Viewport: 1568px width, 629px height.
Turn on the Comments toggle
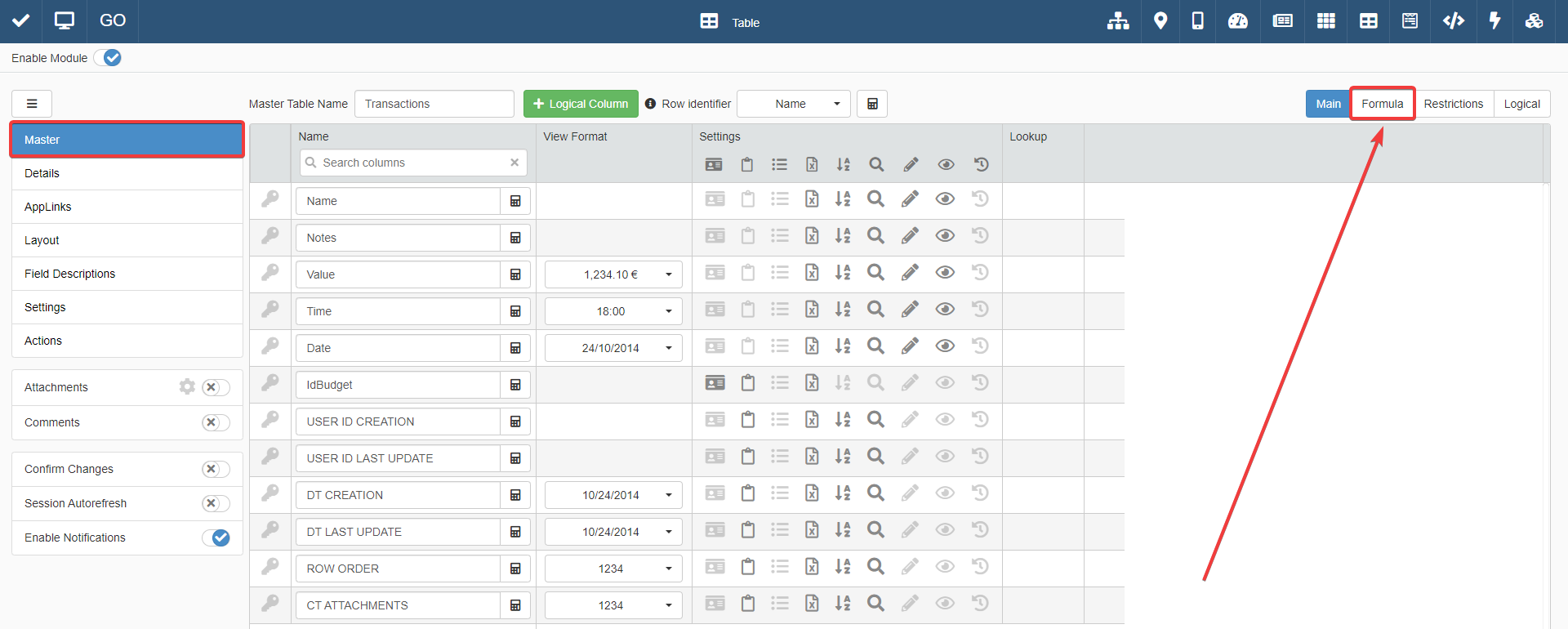[x=216, y=422]
